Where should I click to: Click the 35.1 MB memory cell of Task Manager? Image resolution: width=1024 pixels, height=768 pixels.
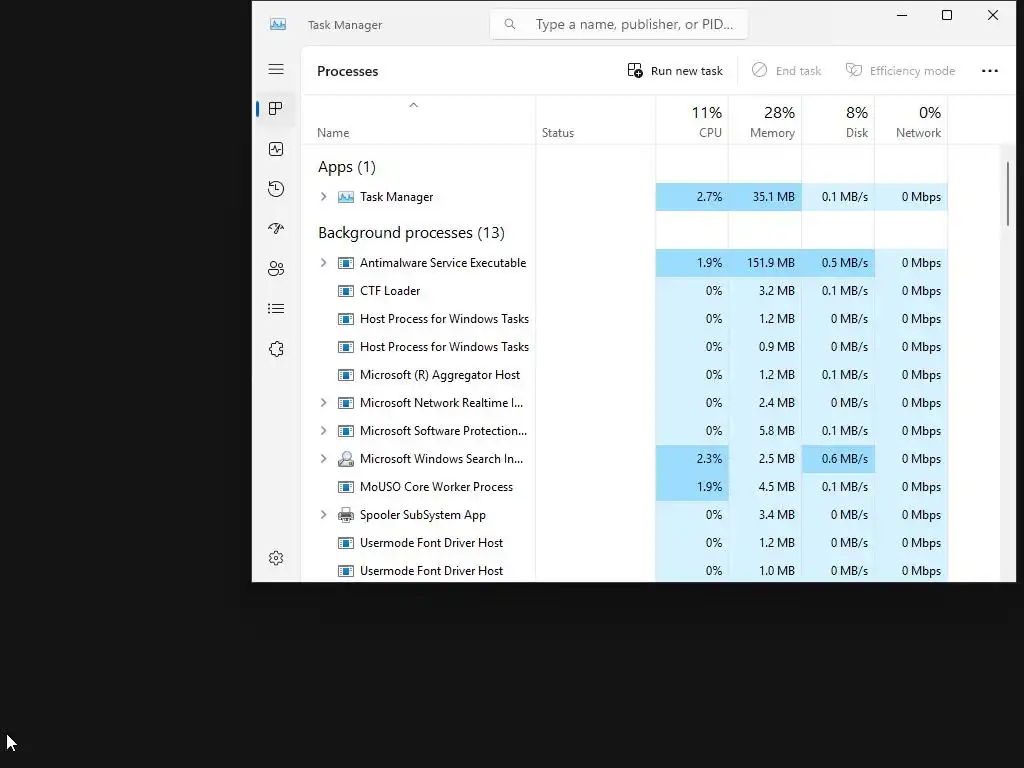point(765,197)
